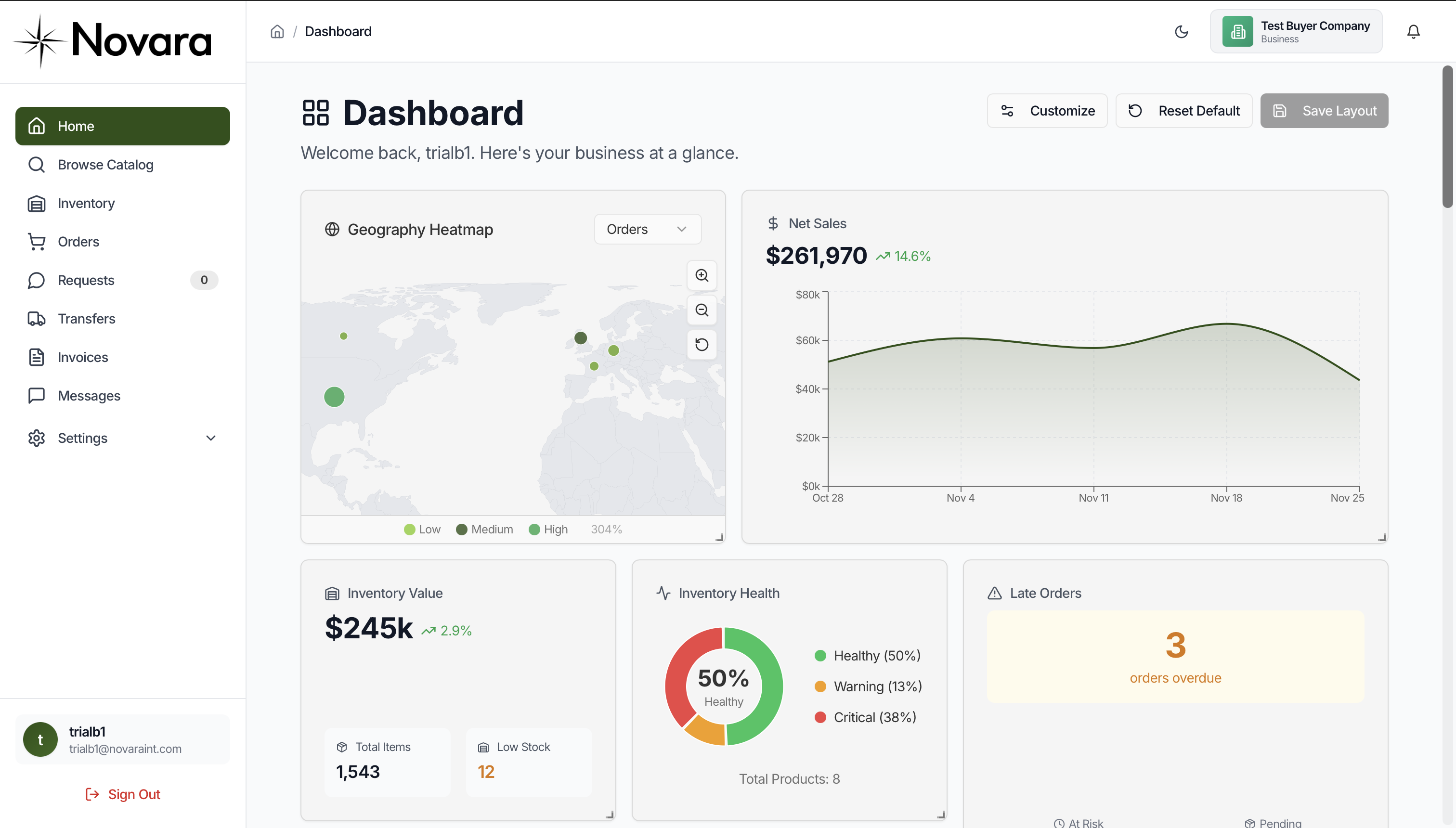Go to Home in sidebar
Screen dimensions: 1456x828
[123, 126]
